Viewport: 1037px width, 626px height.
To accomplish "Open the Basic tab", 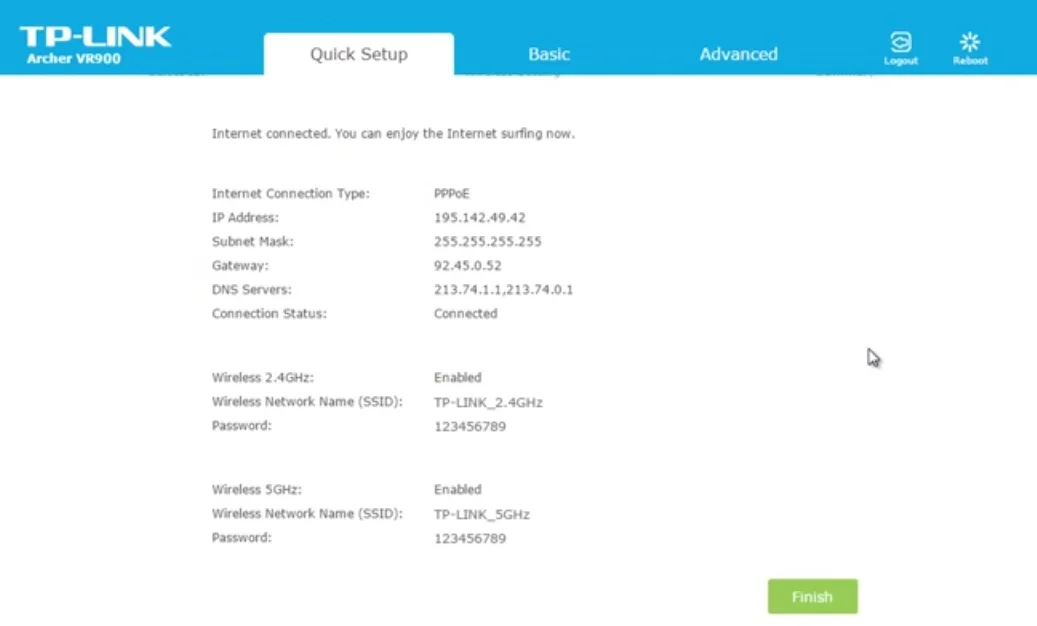I will pyautogui.click(x=549, y=54).
